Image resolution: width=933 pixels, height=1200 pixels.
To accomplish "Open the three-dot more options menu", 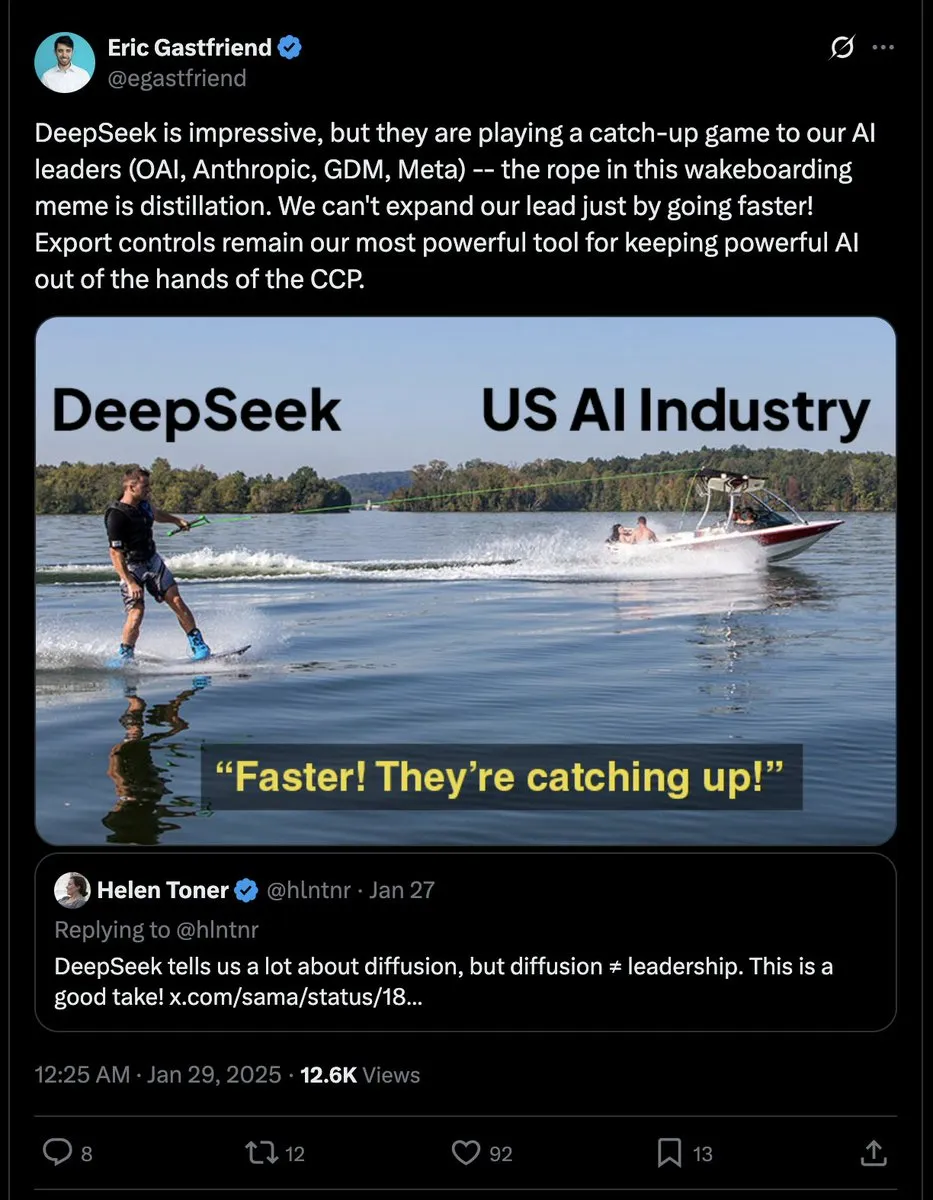I will tap(883, 47).
